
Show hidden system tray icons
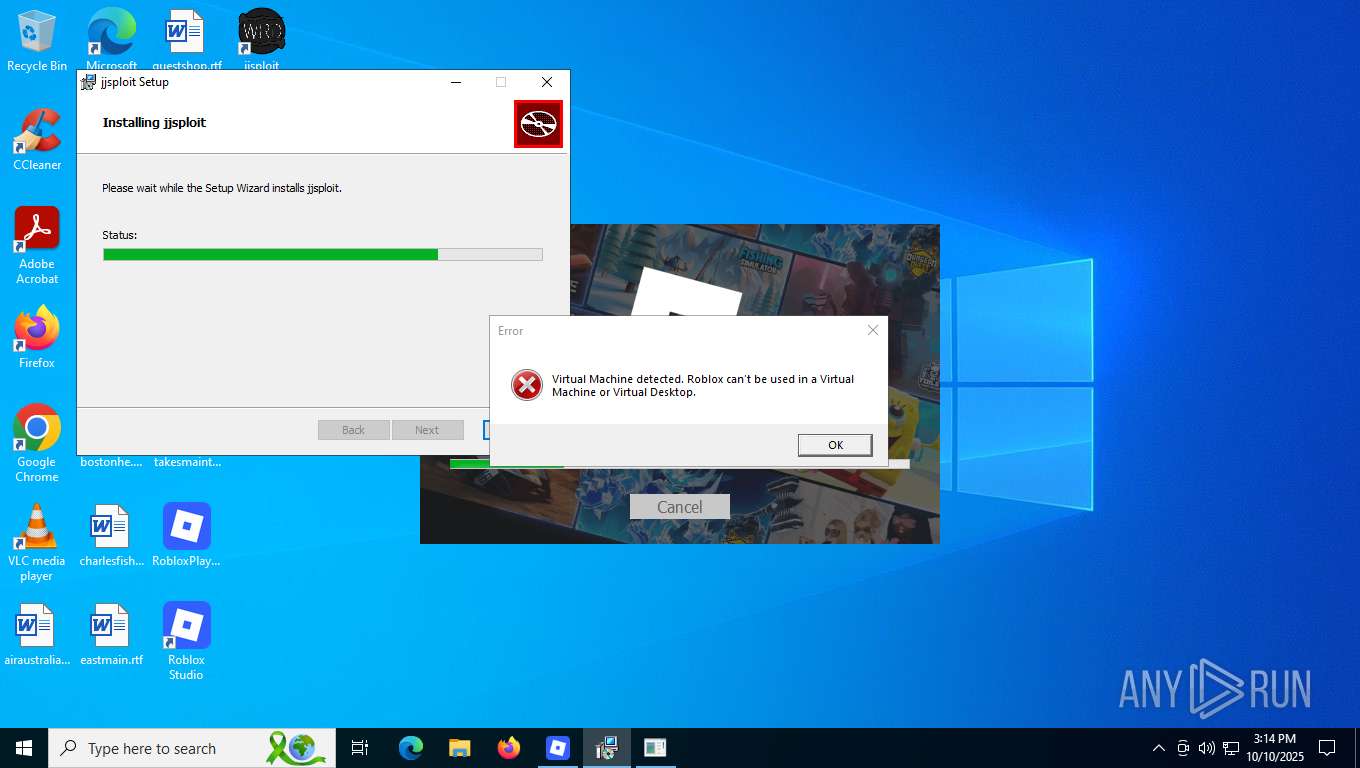tap(1159, 748)
